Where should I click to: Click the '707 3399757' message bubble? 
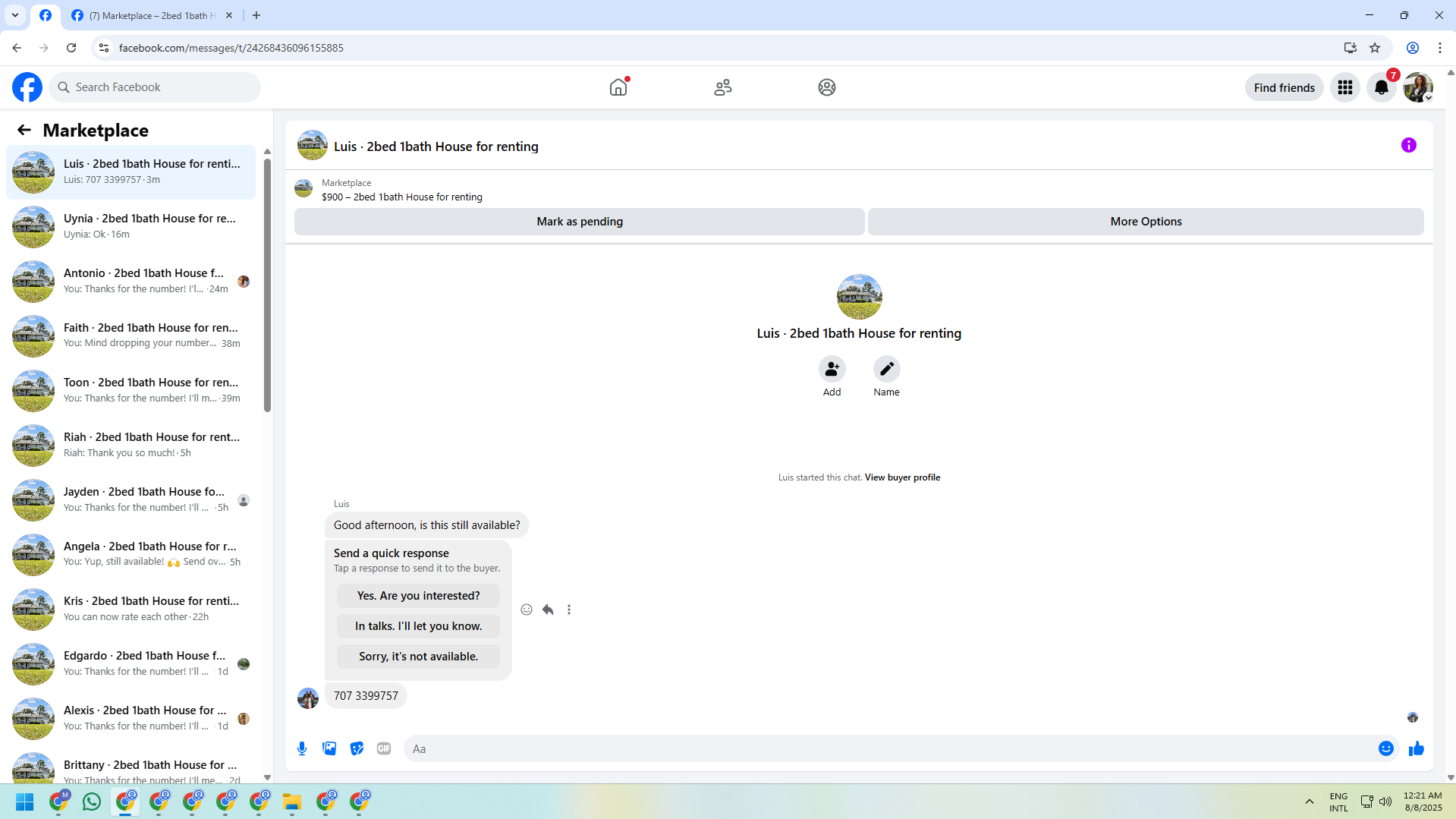click(x=366, y=696)
